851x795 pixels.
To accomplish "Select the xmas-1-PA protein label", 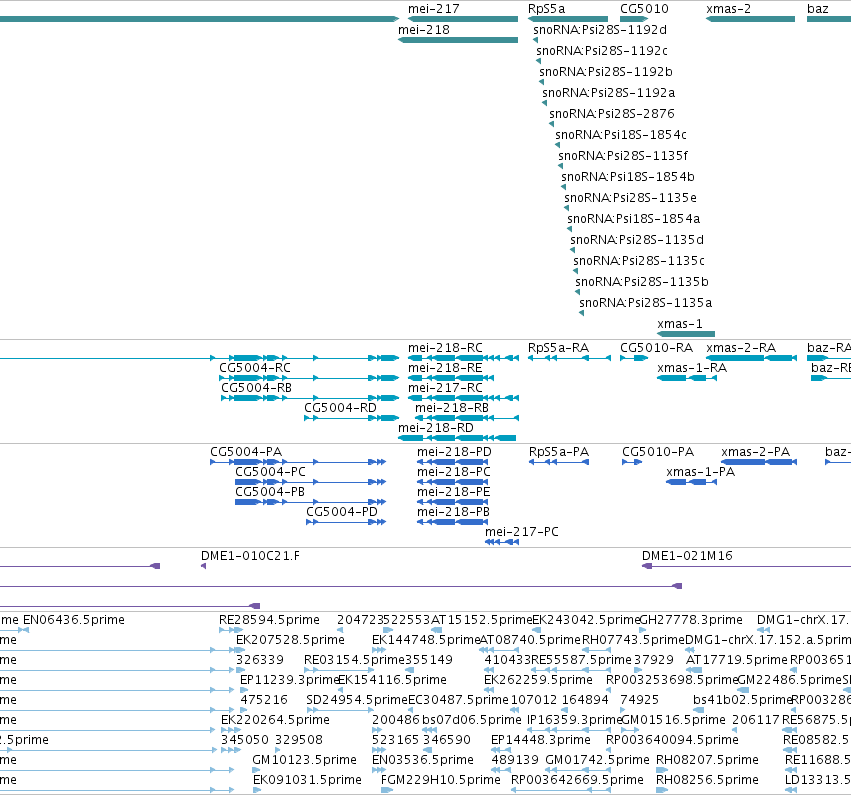I will 701,472.
